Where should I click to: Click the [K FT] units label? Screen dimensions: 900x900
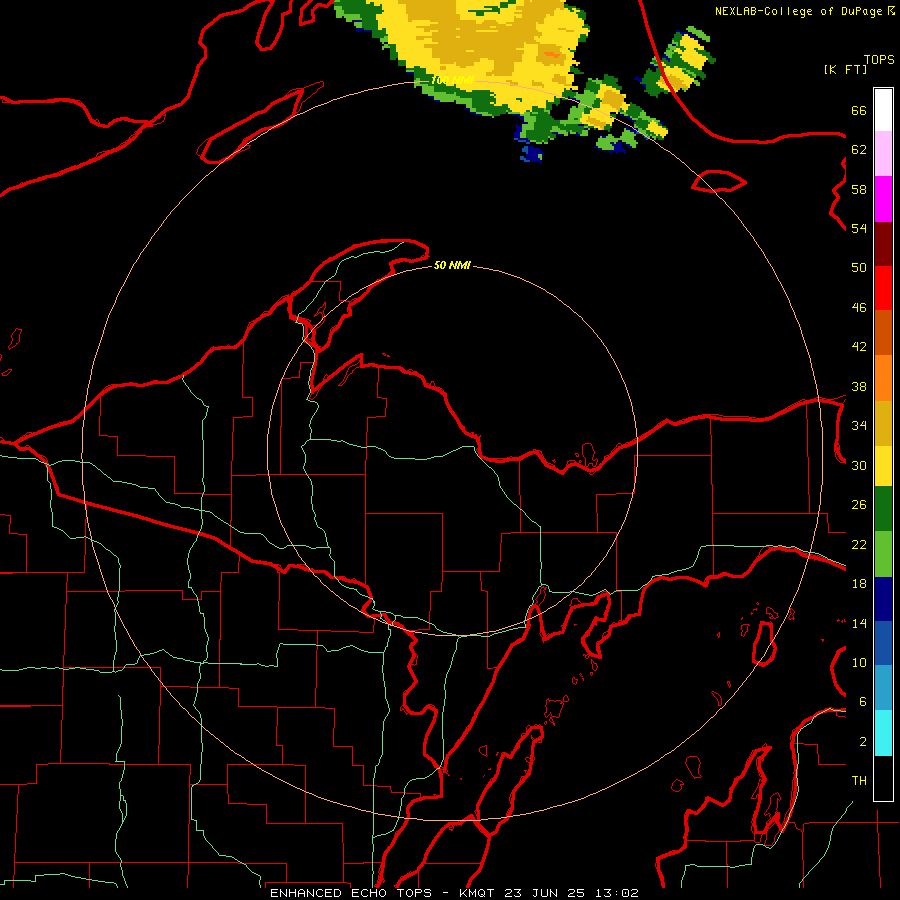point(845,69)
